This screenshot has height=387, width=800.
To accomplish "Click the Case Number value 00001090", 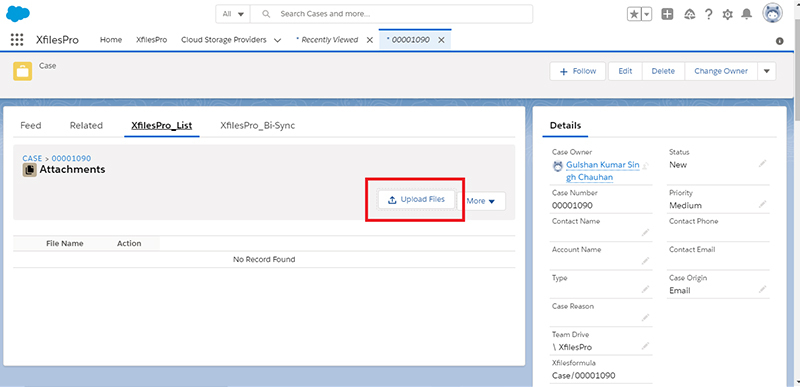I will pyautogui.click(x=572, y=205).
